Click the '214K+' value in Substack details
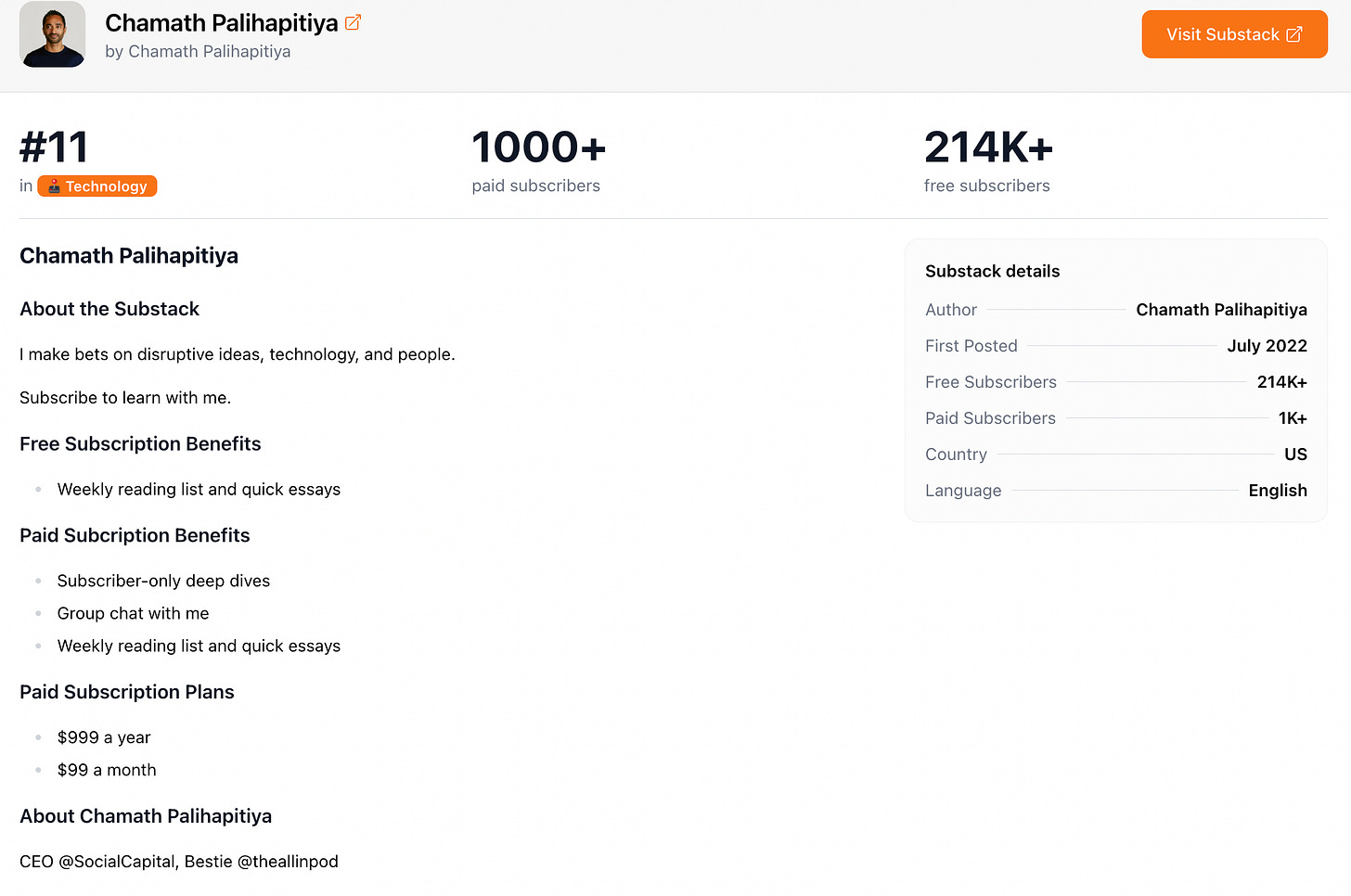Screen dimensions: 1351x896 [x=1281, y=382]
